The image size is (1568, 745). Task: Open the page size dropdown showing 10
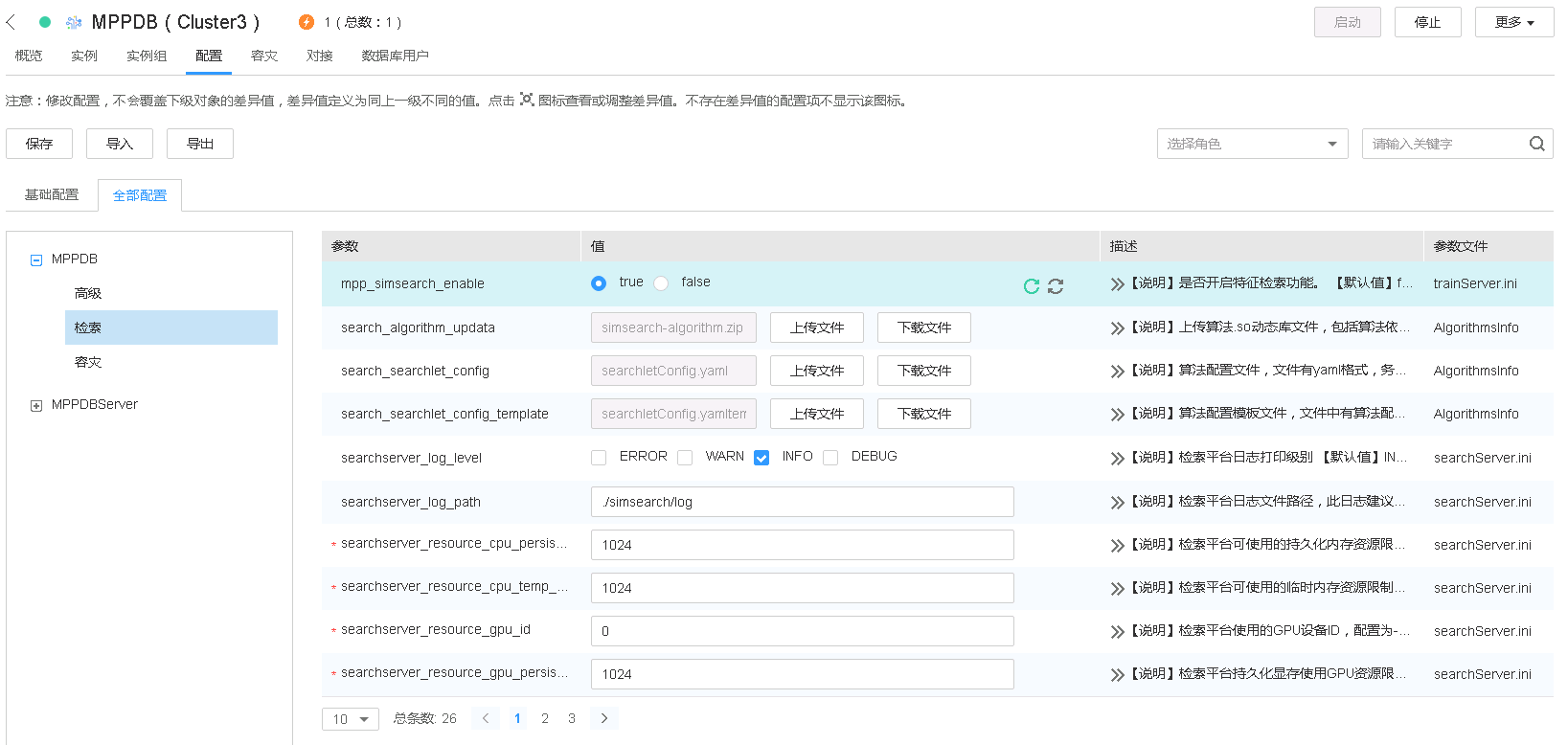point(350,719)
